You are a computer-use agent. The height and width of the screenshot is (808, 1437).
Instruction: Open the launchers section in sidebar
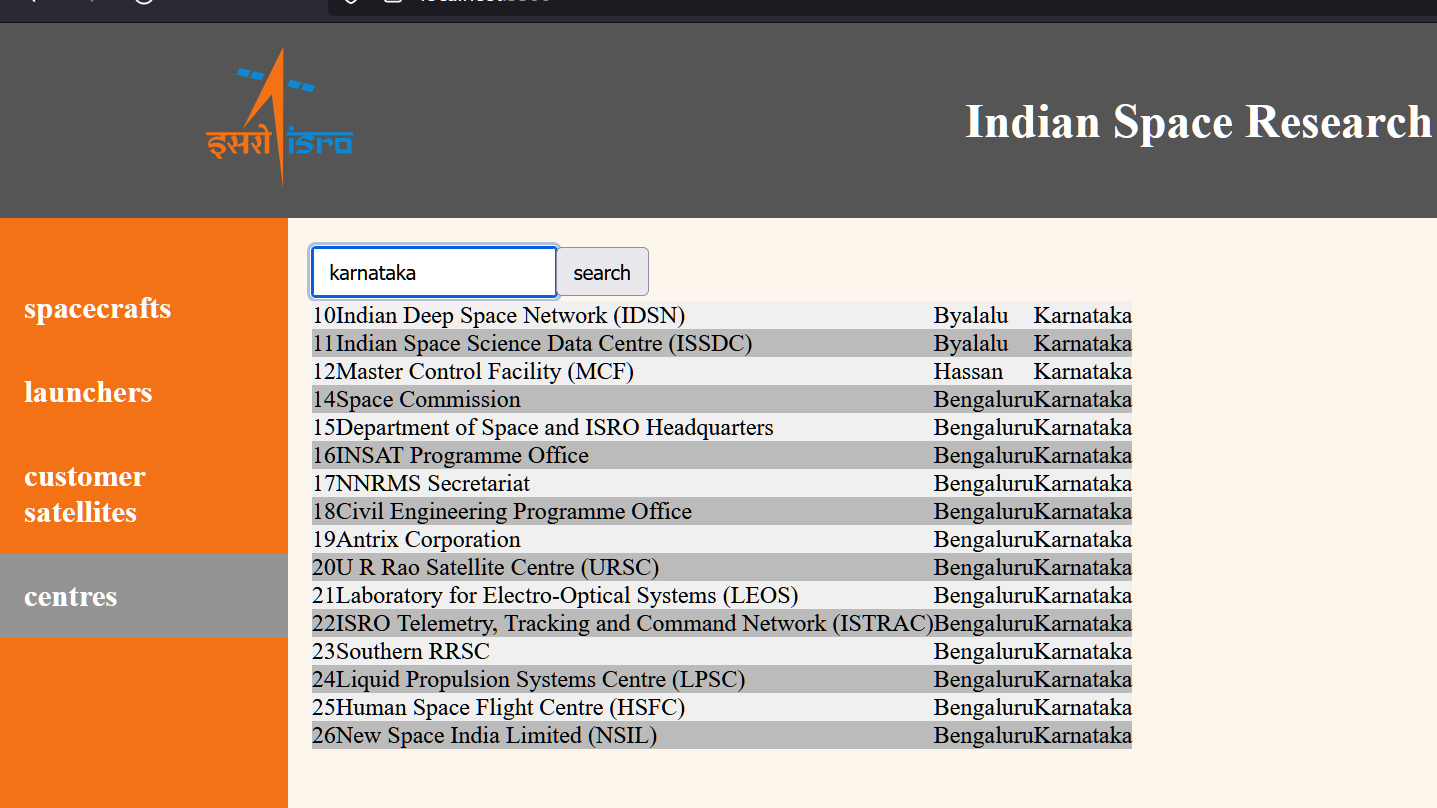point(88,392)
